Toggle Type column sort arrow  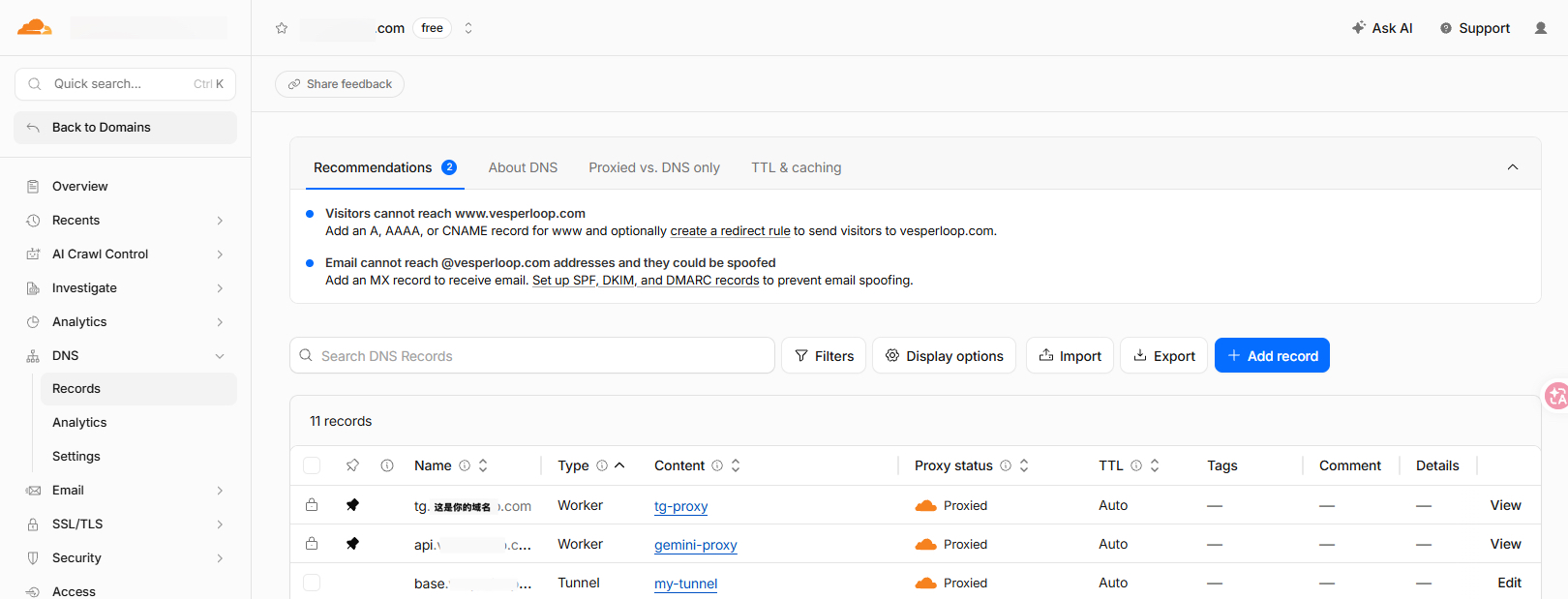(x=619, y=465)
